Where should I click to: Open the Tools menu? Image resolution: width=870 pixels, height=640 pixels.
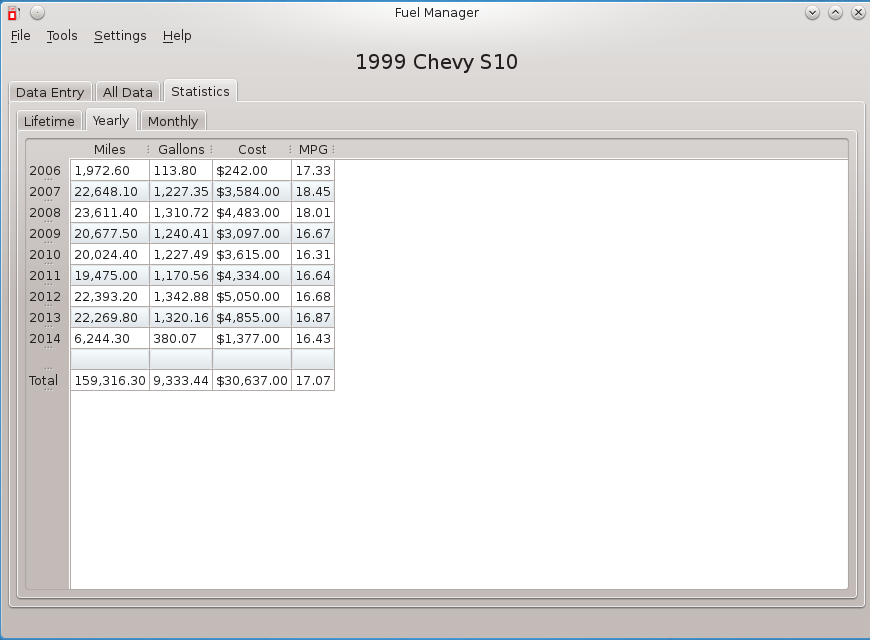62,36
